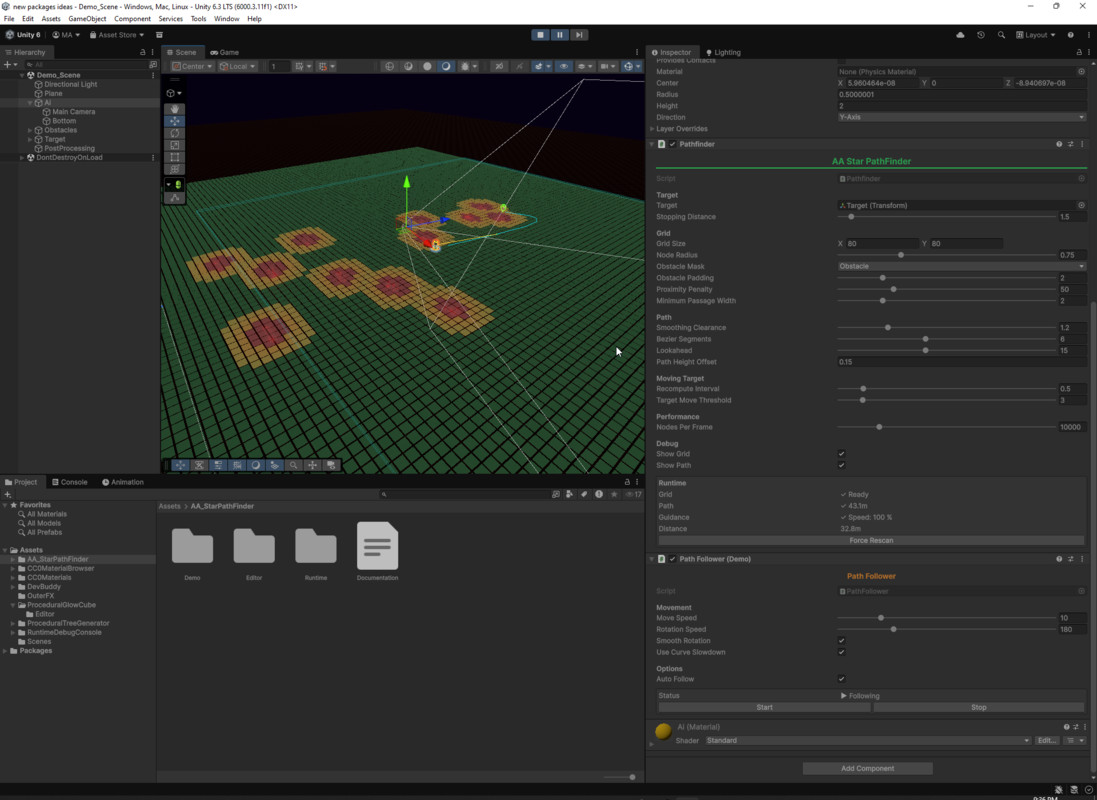Switch to the Console tab
This screenshot has width=1097, height=800.
tap(70, 482)
